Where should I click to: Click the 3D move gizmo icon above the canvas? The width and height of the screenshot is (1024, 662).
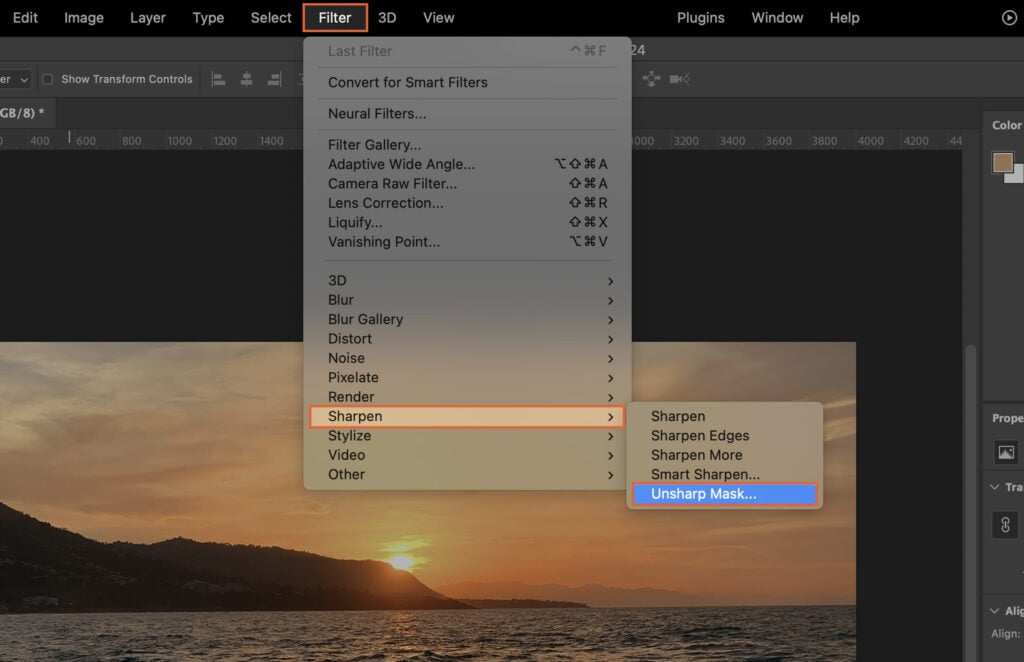(x=651, y=79)
